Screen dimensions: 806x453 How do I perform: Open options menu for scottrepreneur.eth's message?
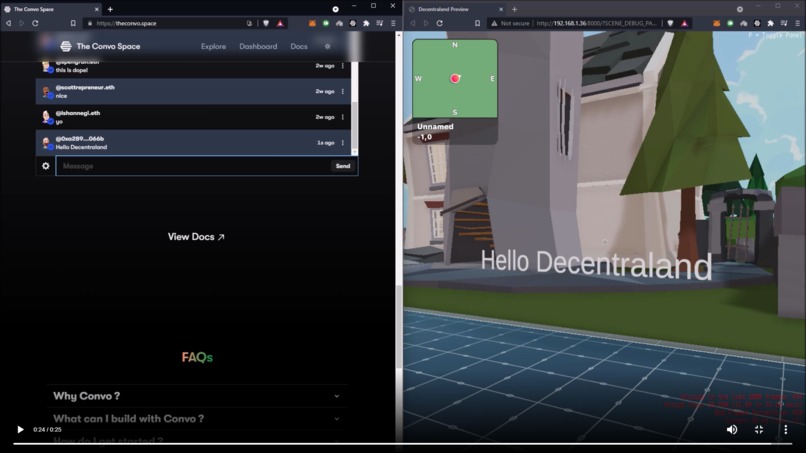(343, 92)
